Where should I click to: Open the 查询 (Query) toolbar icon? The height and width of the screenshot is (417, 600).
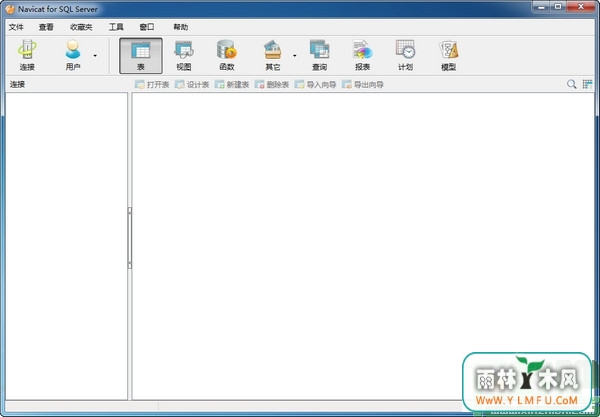click(319, 56)
